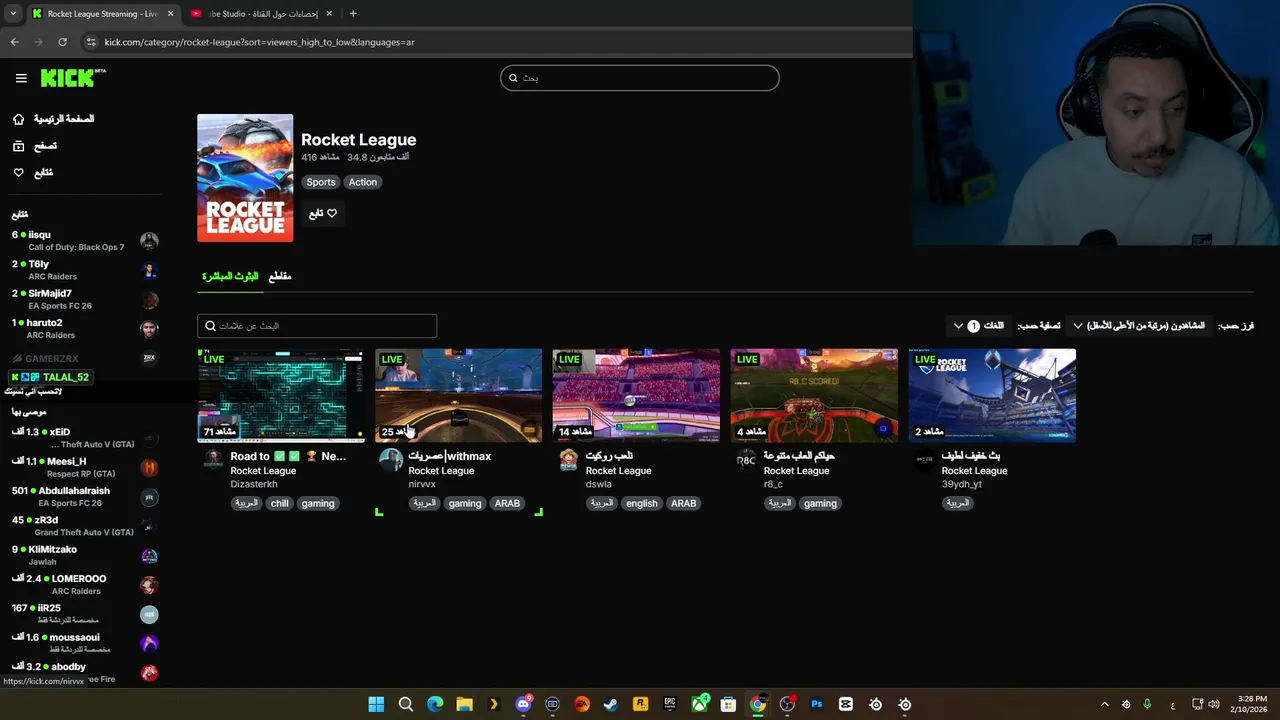Click the browser address bar URL
1280x720 pixels.
pyautogui.click(x=259, y=42)
